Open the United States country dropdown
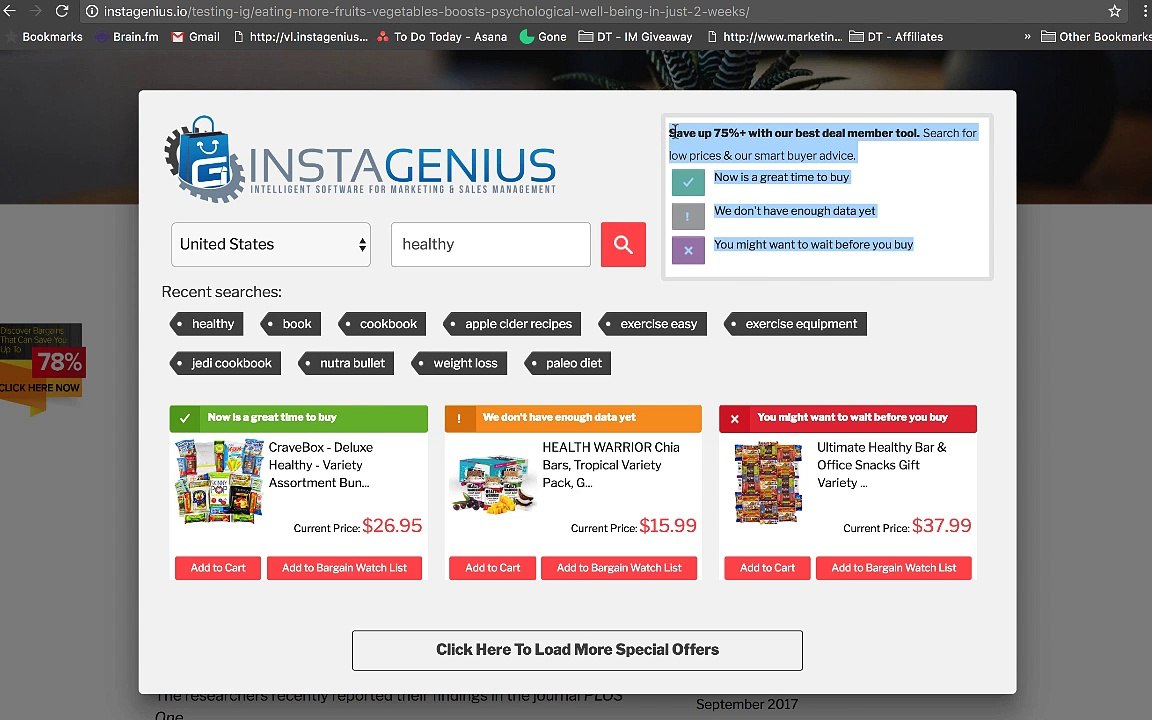 270,245
